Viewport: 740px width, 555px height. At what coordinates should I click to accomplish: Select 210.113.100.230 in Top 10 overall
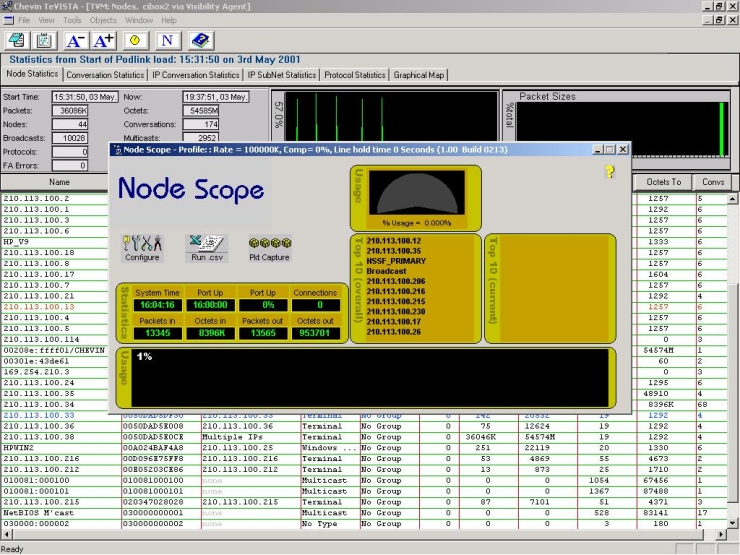395,311
